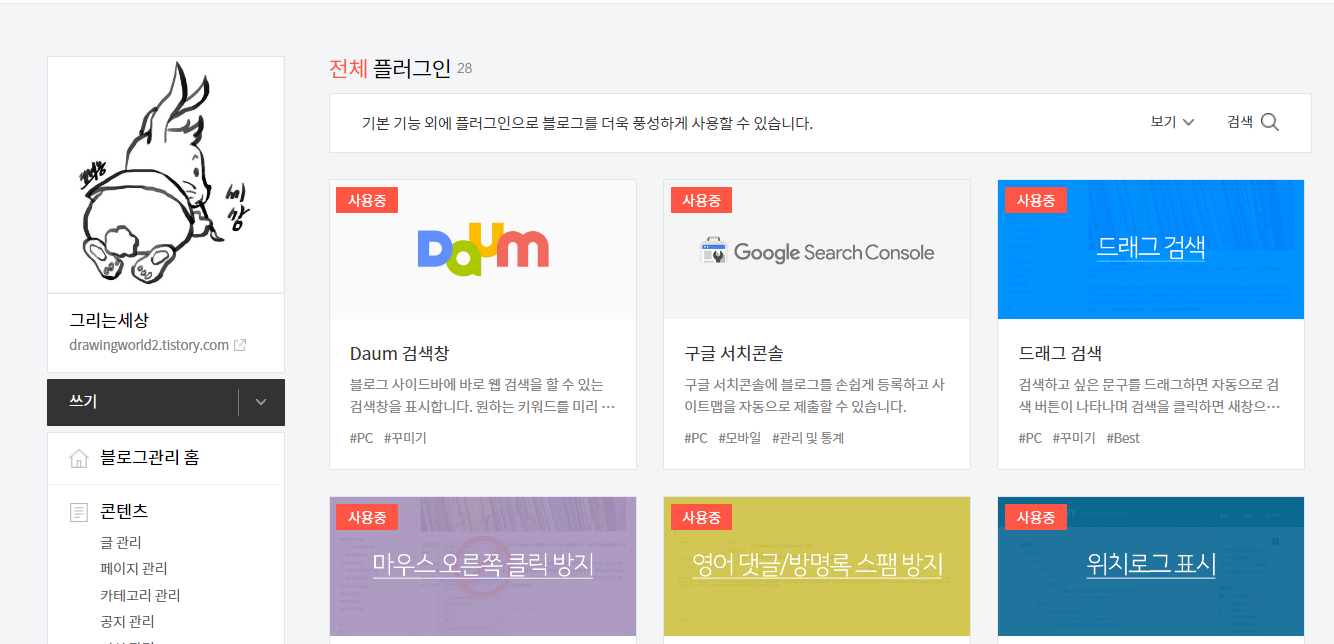Screen dimensions: 1334x644
Task: Open the 드래그 검색 plugin title
Action: tap(1060, 353)
